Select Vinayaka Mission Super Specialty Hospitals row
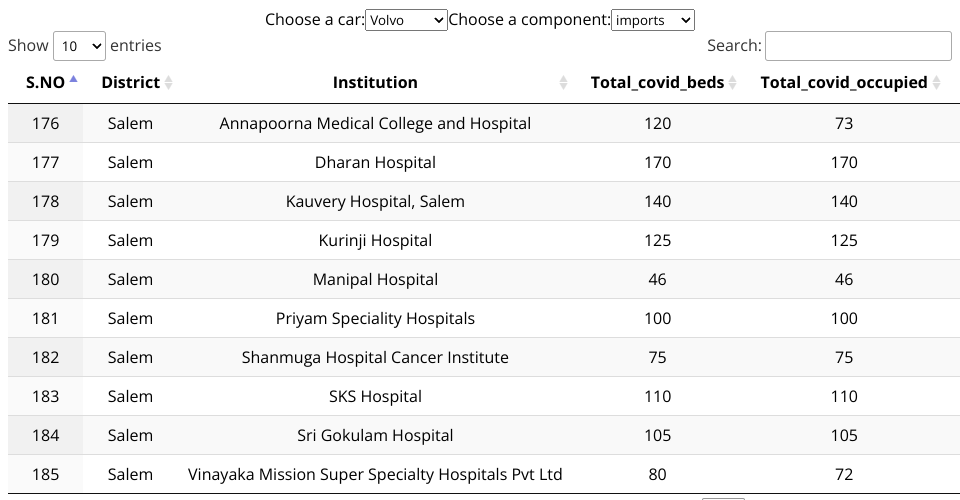 pos(375,474)
